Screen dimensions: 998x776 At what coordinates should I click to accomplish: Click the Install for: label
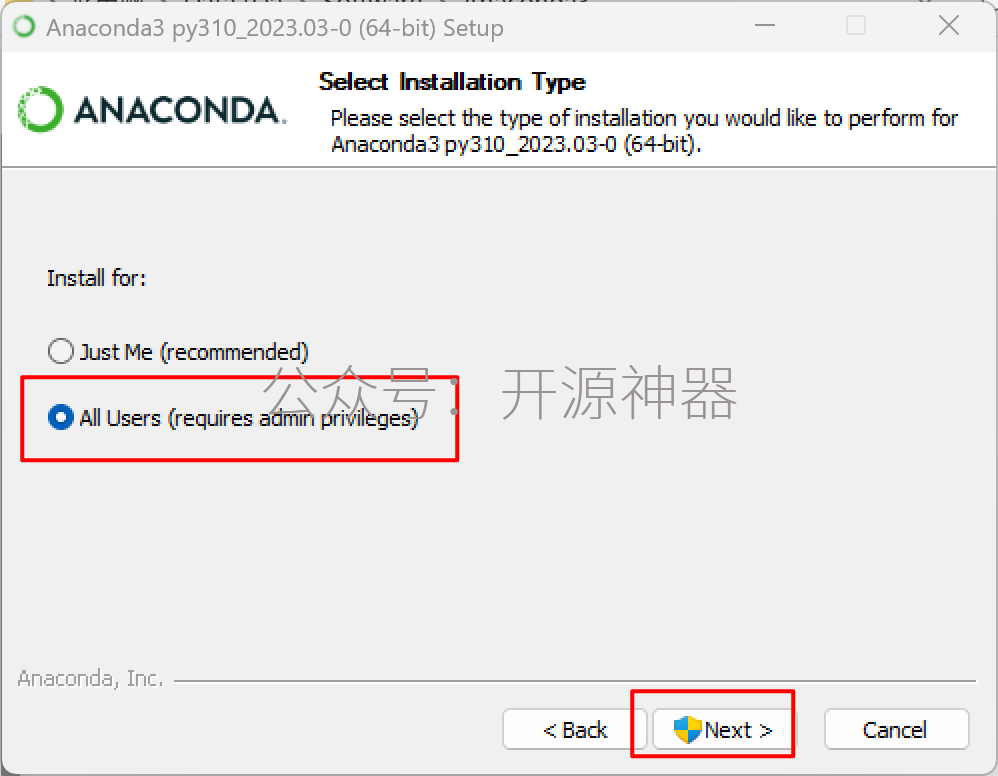97,278
